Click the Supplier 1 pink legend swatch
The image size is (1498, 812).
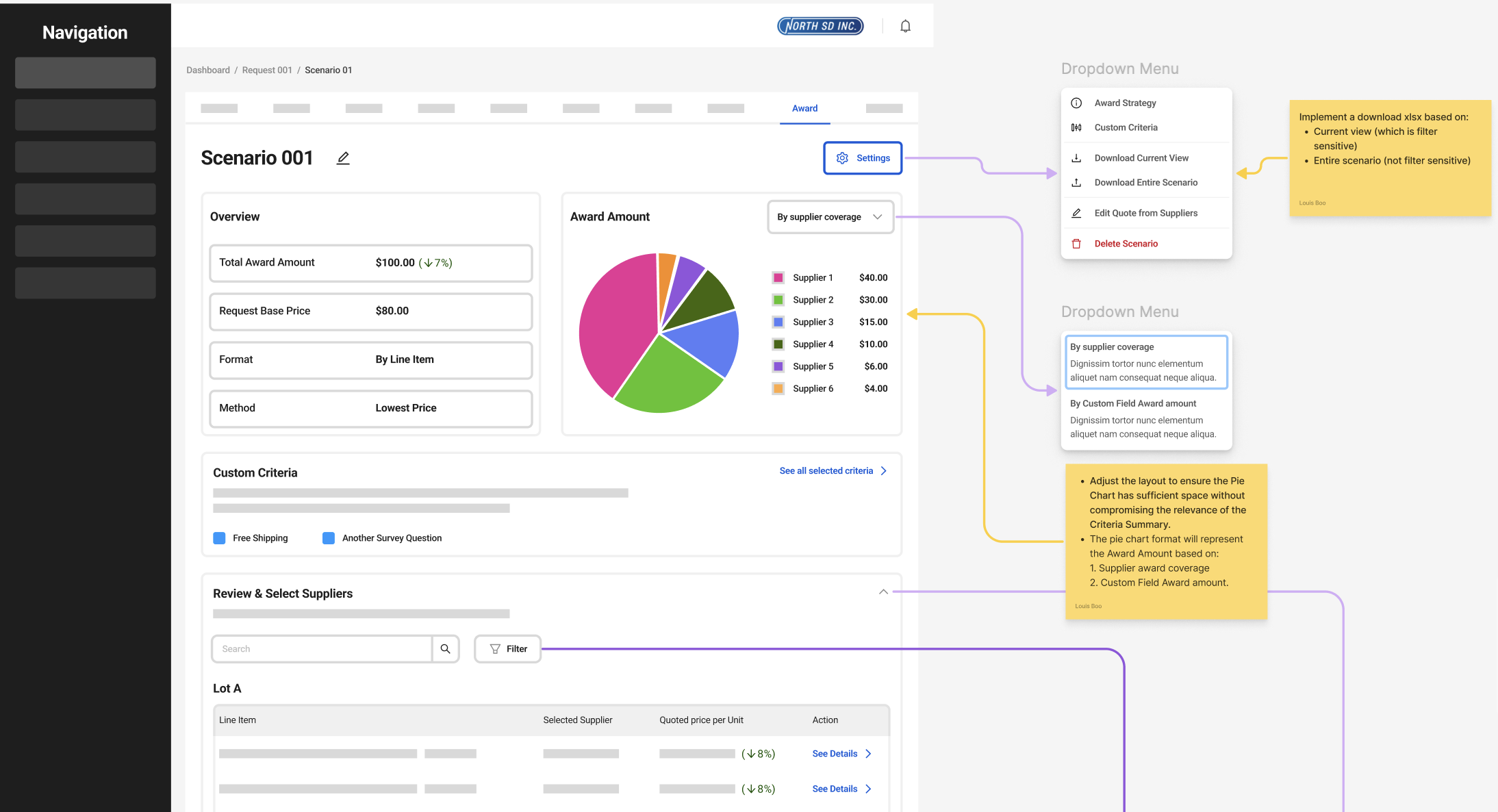tap(778, 278)
